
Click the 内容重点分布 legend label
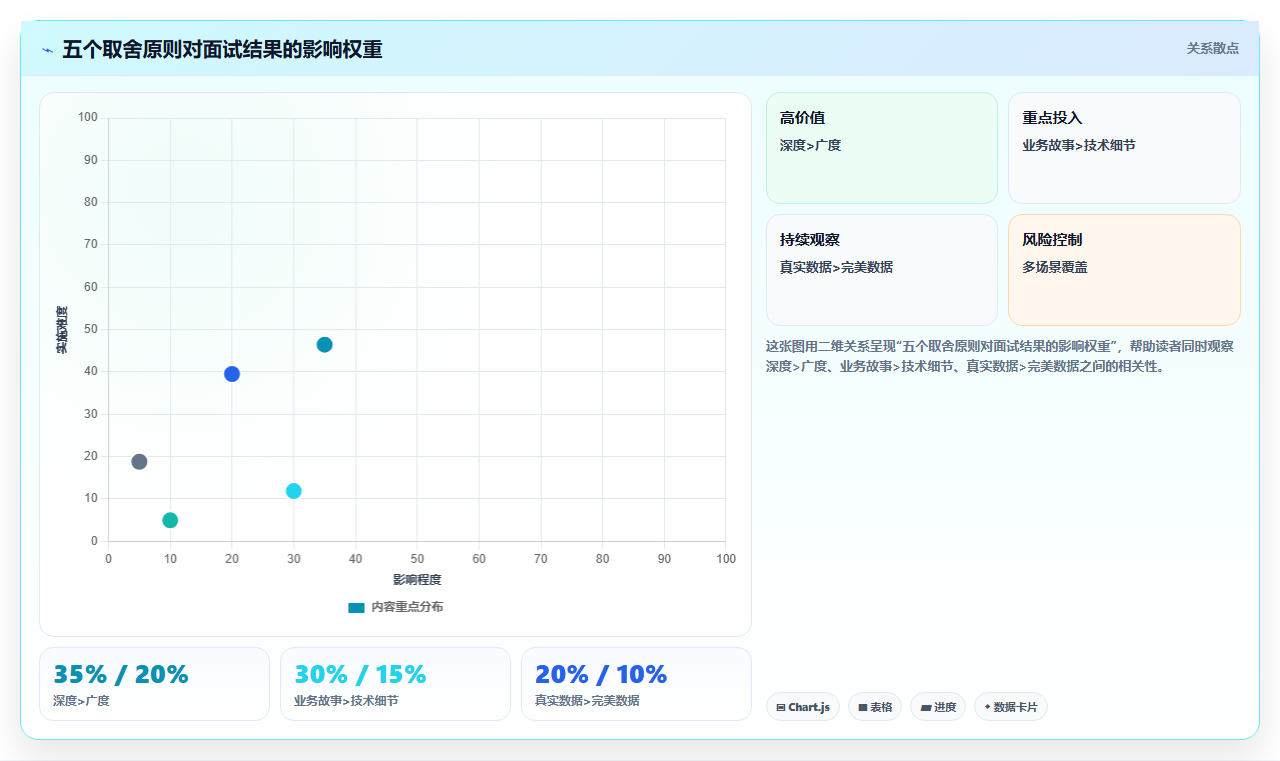tap(407, 607)
